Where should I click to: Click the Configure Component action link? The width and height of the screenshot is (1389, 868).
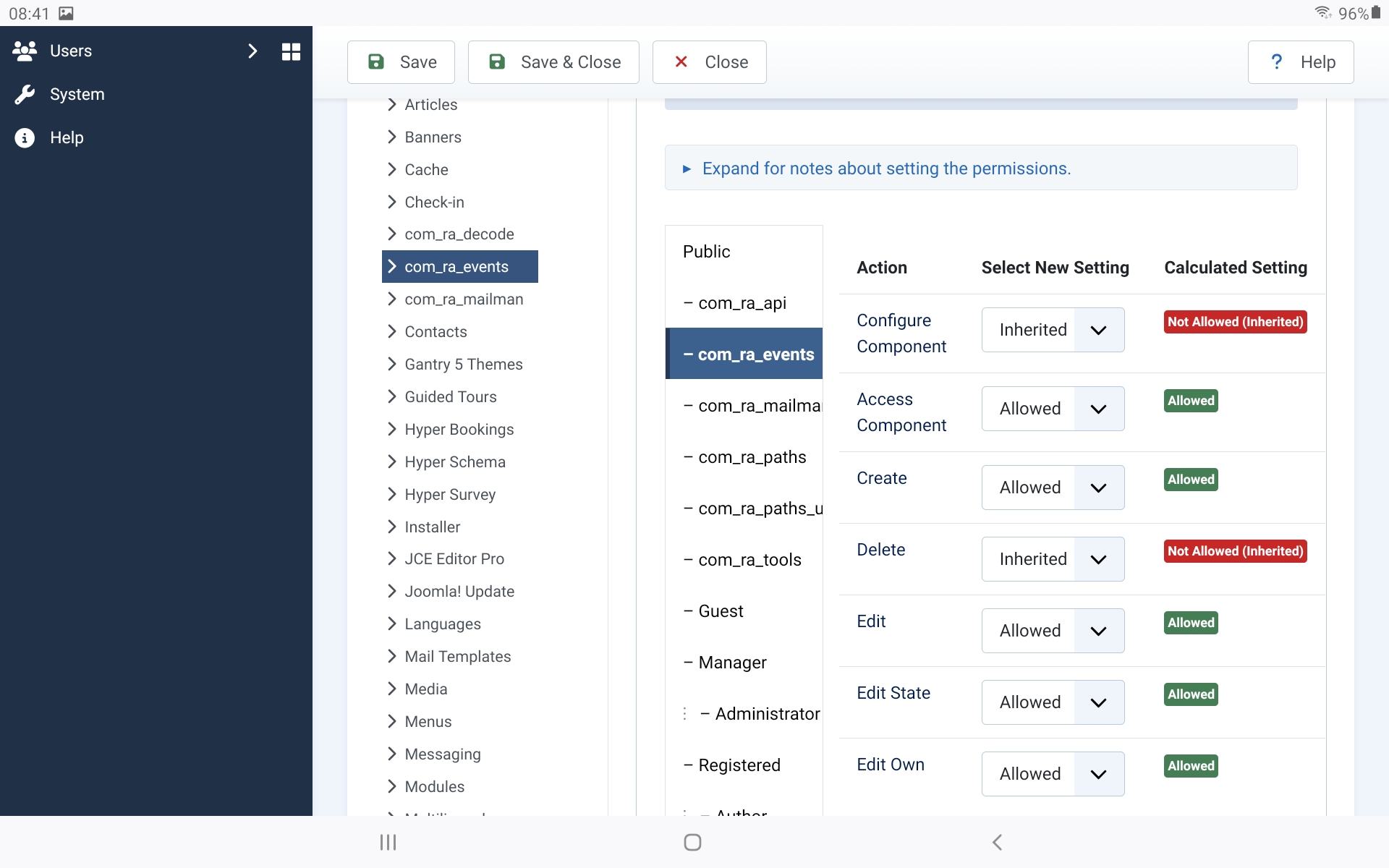pos(901,333)
